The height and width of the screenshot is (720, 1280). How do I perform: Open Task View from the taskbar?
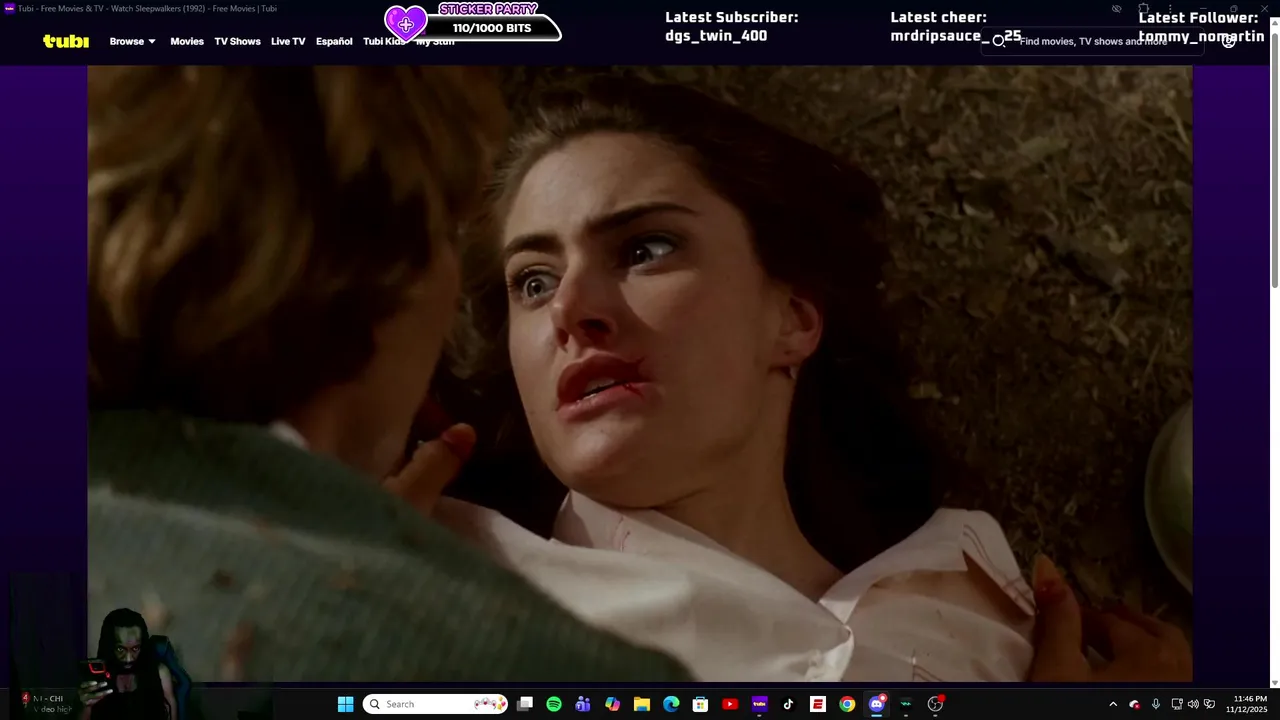tap(525, 704)
